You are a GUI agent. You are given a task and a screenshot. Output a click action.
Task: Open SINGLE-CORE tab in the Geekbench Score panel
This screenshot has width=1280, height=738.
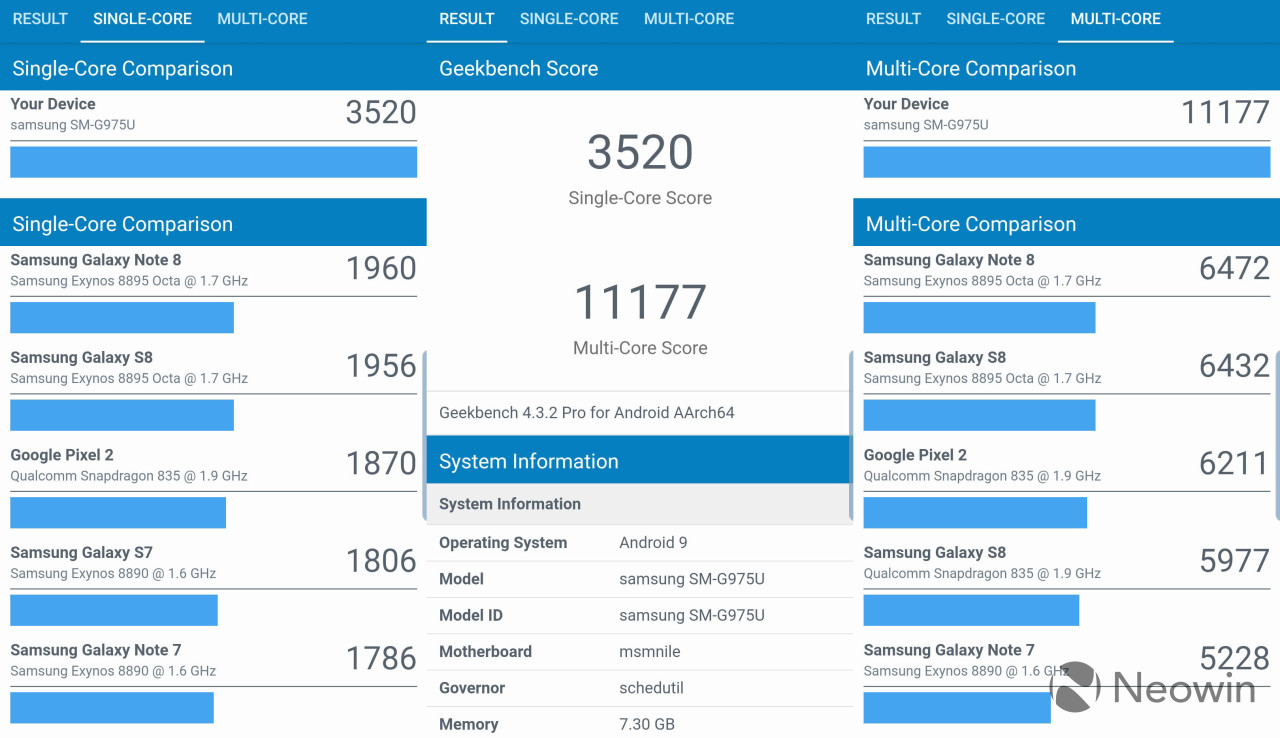tap(569, 19)
